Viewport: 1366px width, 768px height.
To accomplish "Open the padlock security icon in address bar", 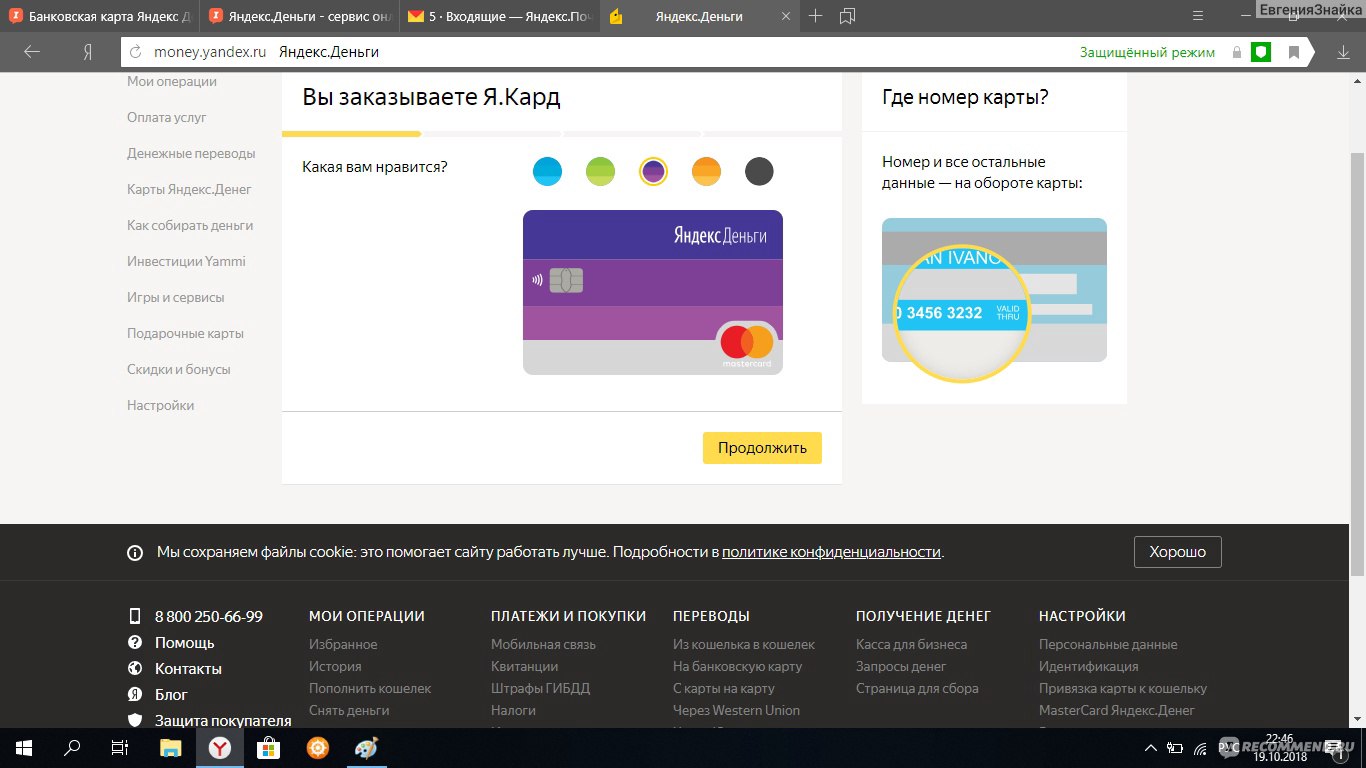I will point(1237,52).
